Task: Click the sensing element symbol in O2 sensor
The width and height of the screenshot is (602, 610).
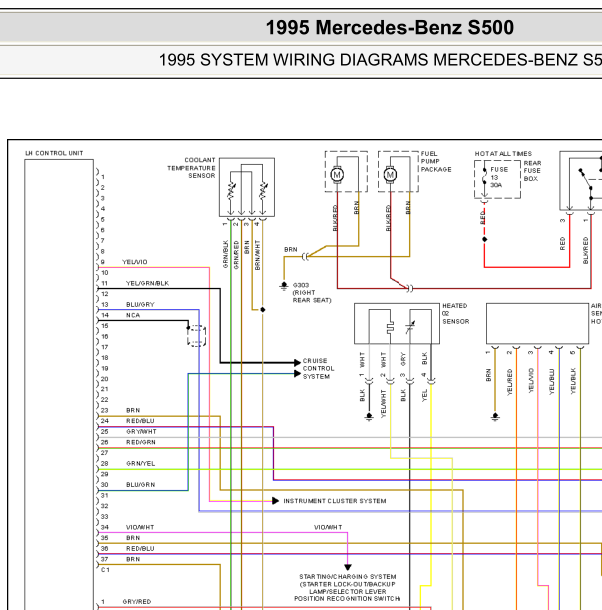Action: (x=410, y=328)
